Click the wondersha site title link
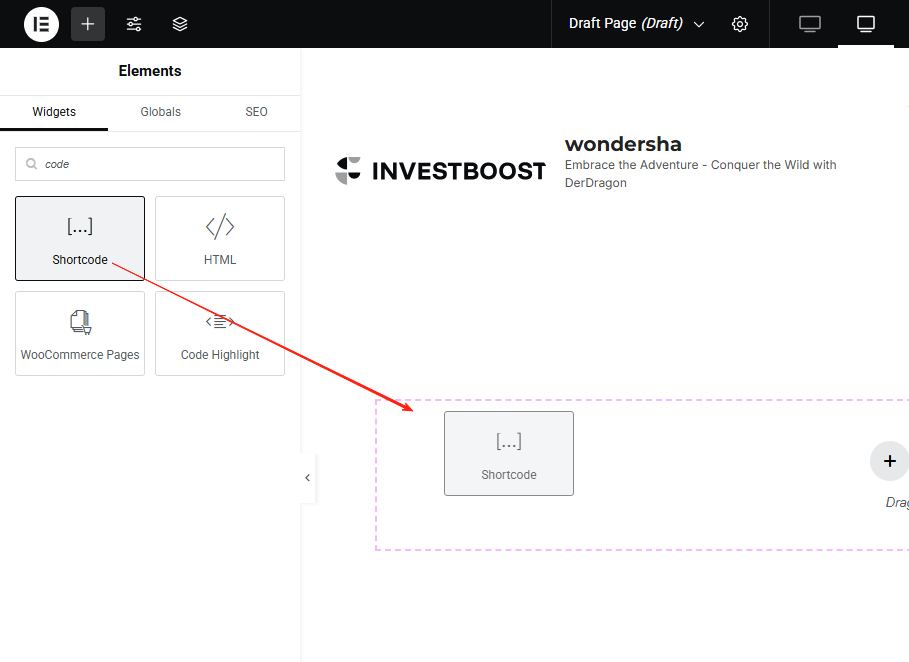This screenshot has width=909, height=662. pyautogui.click(x=623, y=144)
